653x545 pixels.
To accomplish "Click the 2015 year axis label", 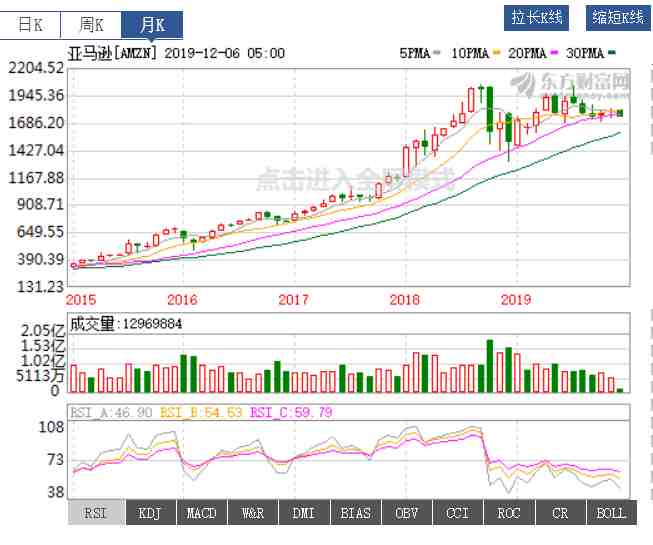I will click(81, 300).
